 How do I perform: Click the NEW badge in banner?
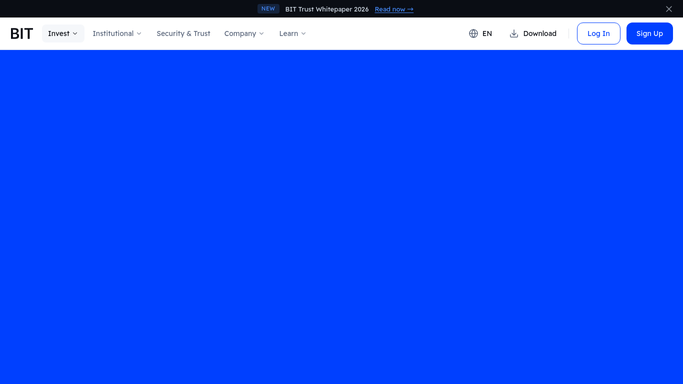click(x=268, y=9)
